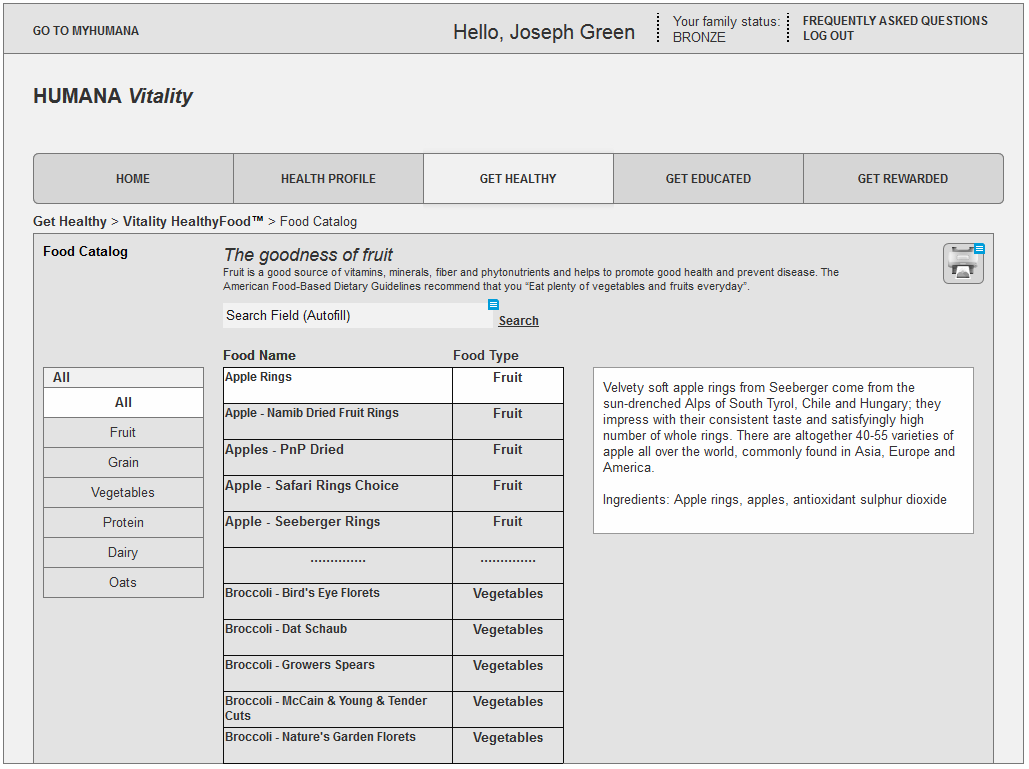Click Get Healthy breadcrumb

[70, 222]
